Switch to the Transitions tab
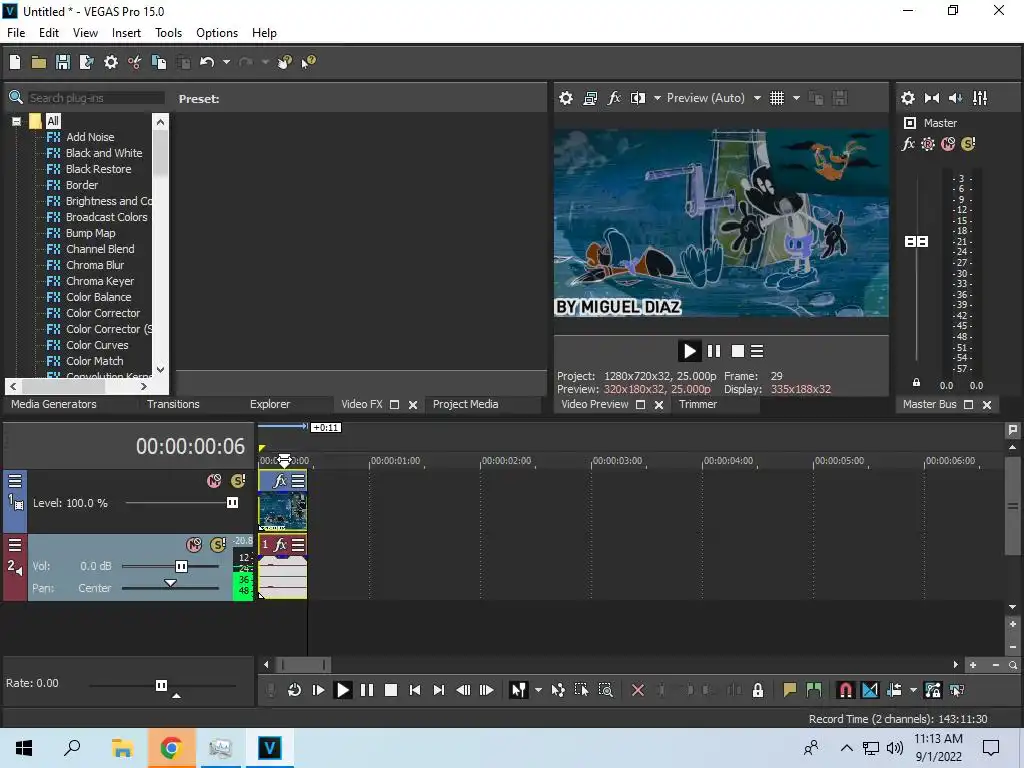The width and height of the screenshot is (1024, 768). pos(173,404)
